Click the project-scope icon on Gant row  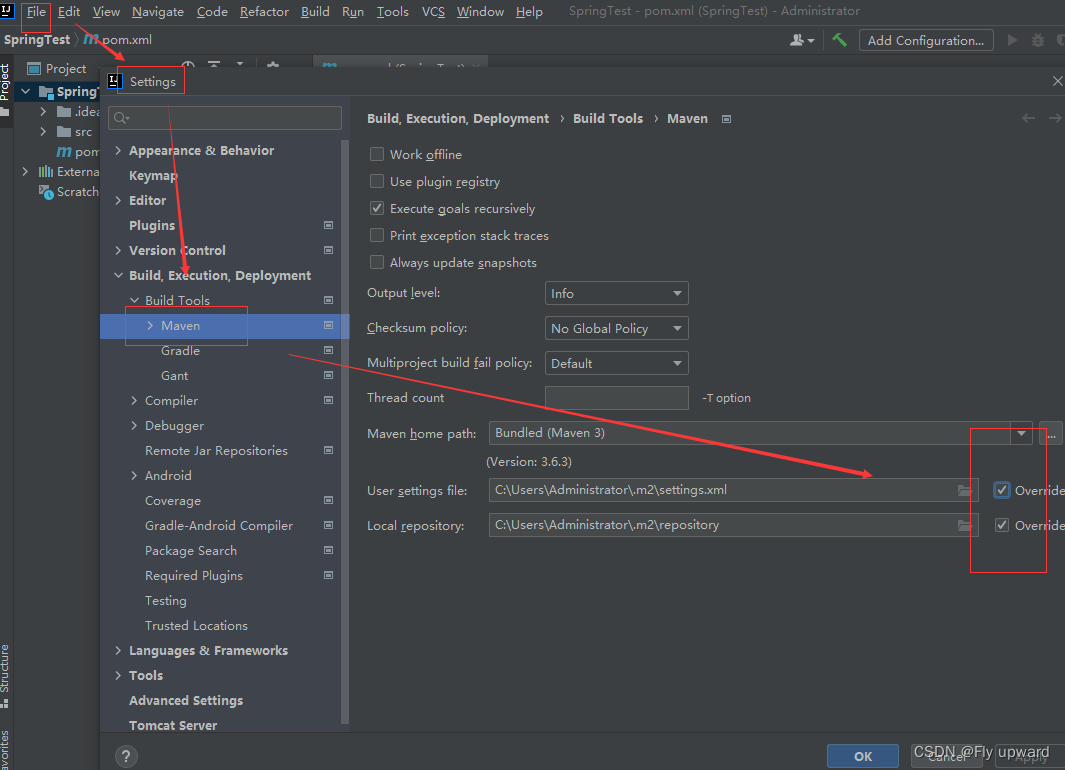tap(329, 375)
